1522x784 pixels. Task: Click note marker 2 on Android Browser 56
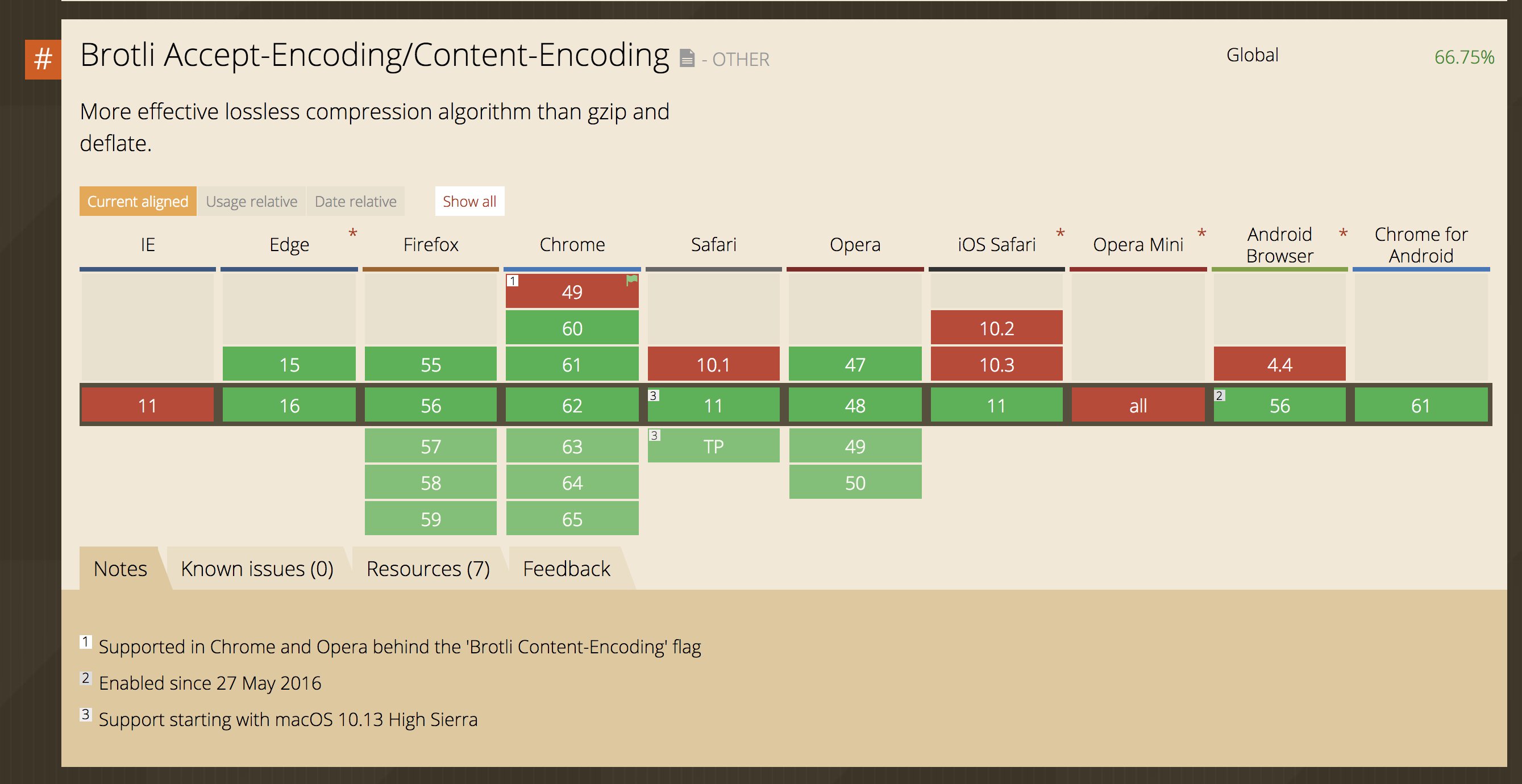(1220, 395)
